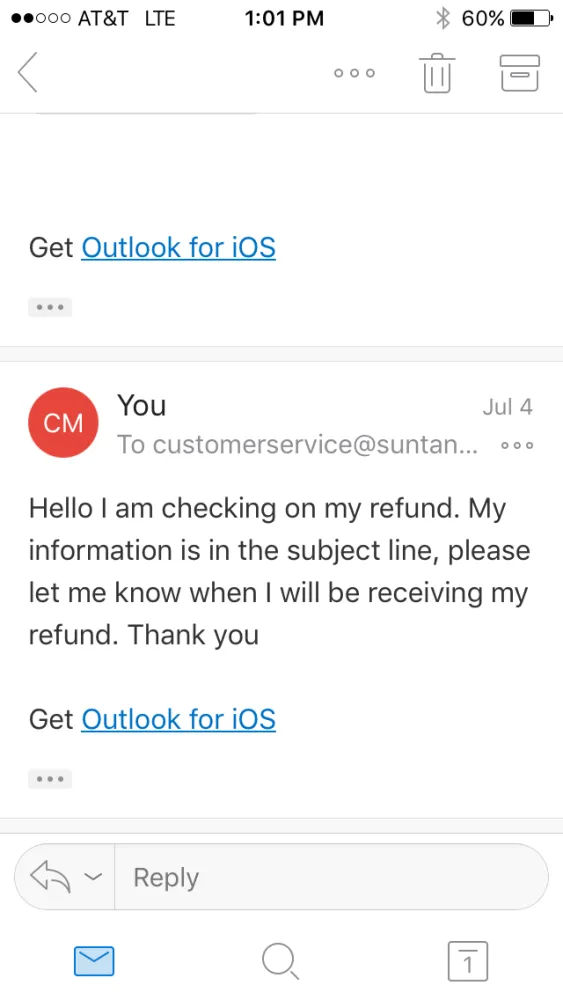Open the Mail tab envelope icon
Screen dimensions: 563x1000
tap(94, 961)
